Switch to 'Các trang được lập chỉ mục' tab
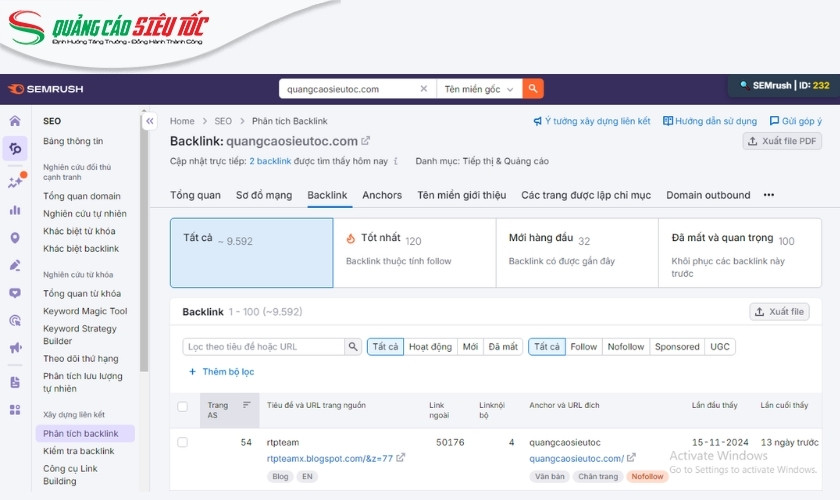 [586, 195]
